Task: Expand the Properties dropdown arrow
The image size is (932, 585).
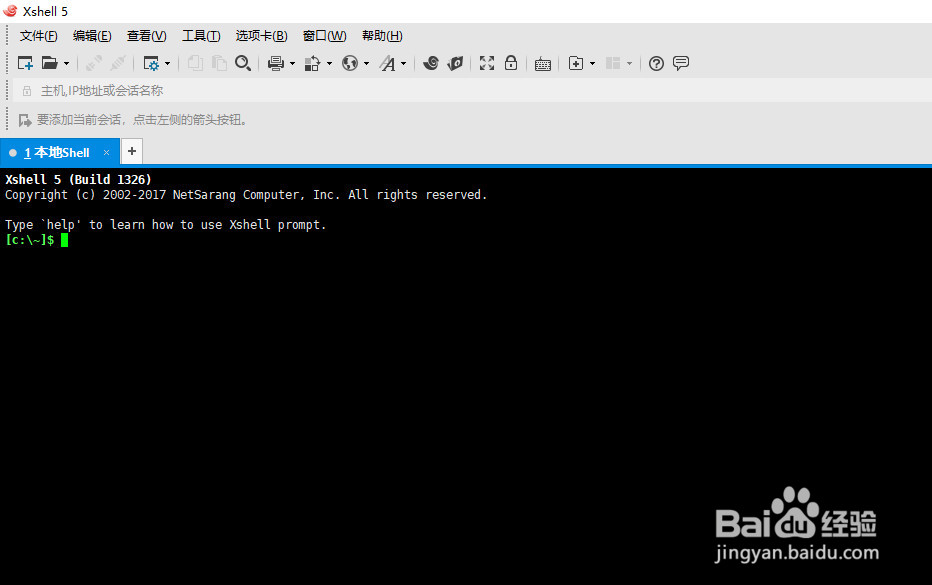Action: point(167,64)
